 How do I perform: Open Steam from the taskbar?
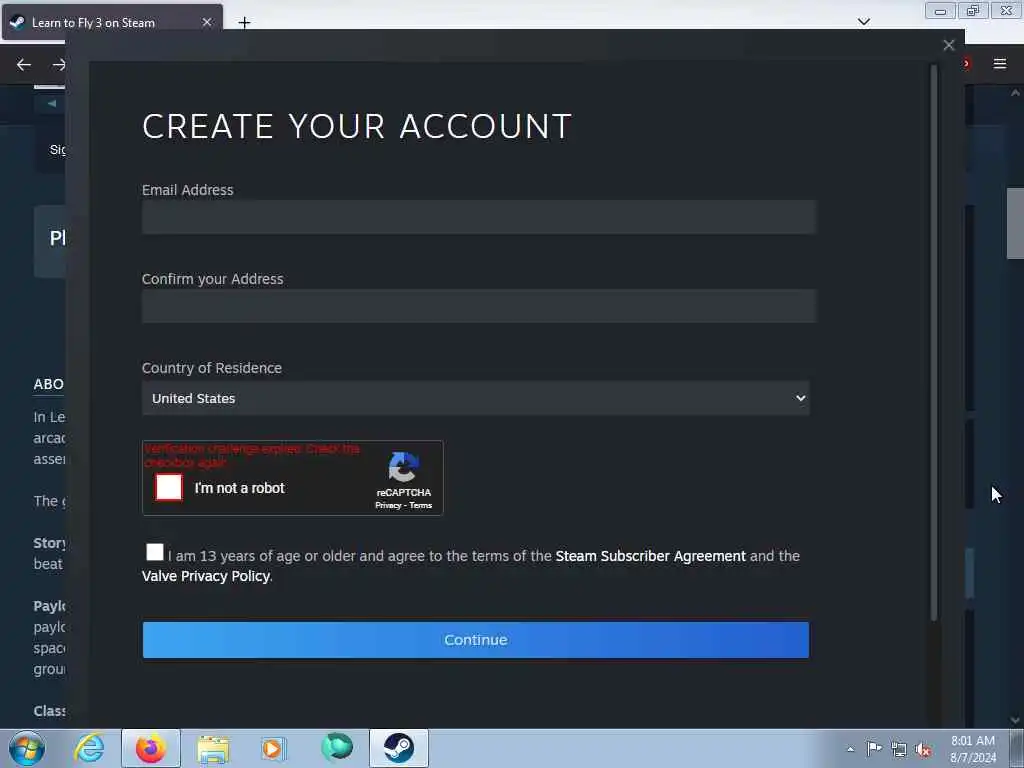point(398,748)
